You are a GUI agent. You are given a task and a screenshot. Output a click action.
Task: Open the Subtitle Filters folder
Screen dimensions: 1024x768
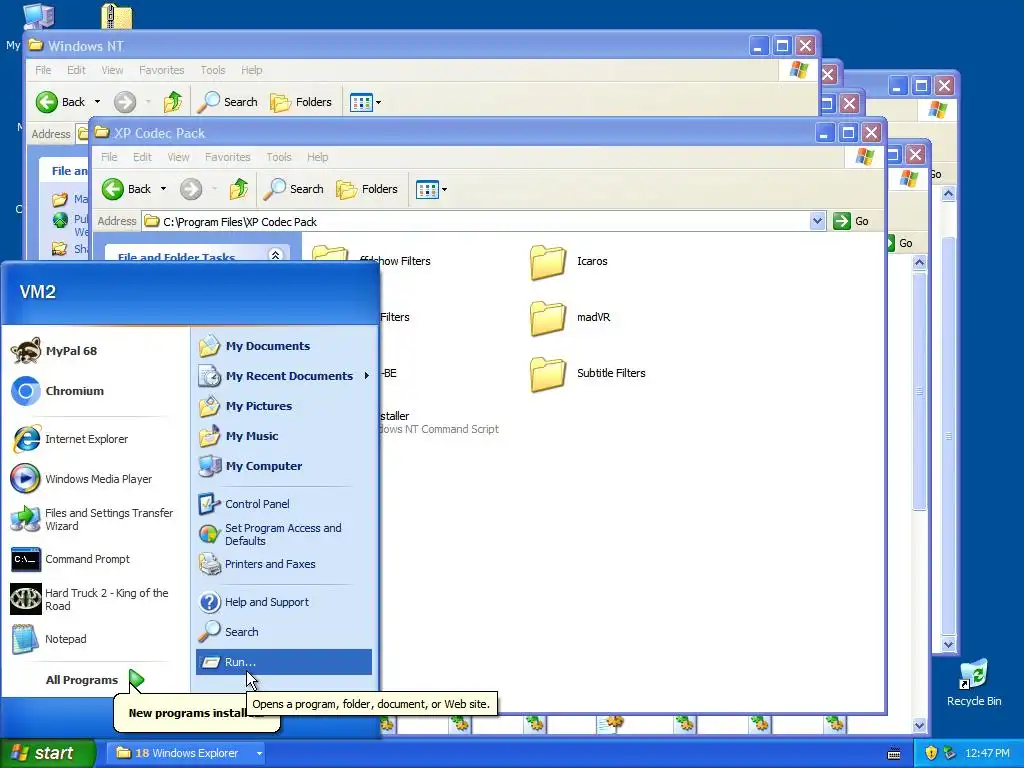pos(588,374)
